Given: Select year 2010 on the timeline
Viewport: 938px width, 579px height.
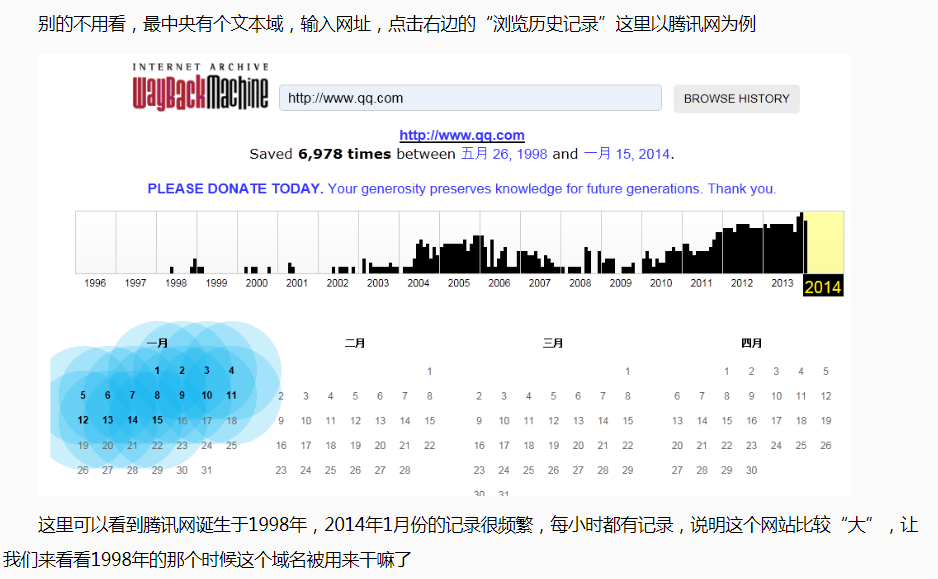Looking at the screenshot, I should 661,283.
